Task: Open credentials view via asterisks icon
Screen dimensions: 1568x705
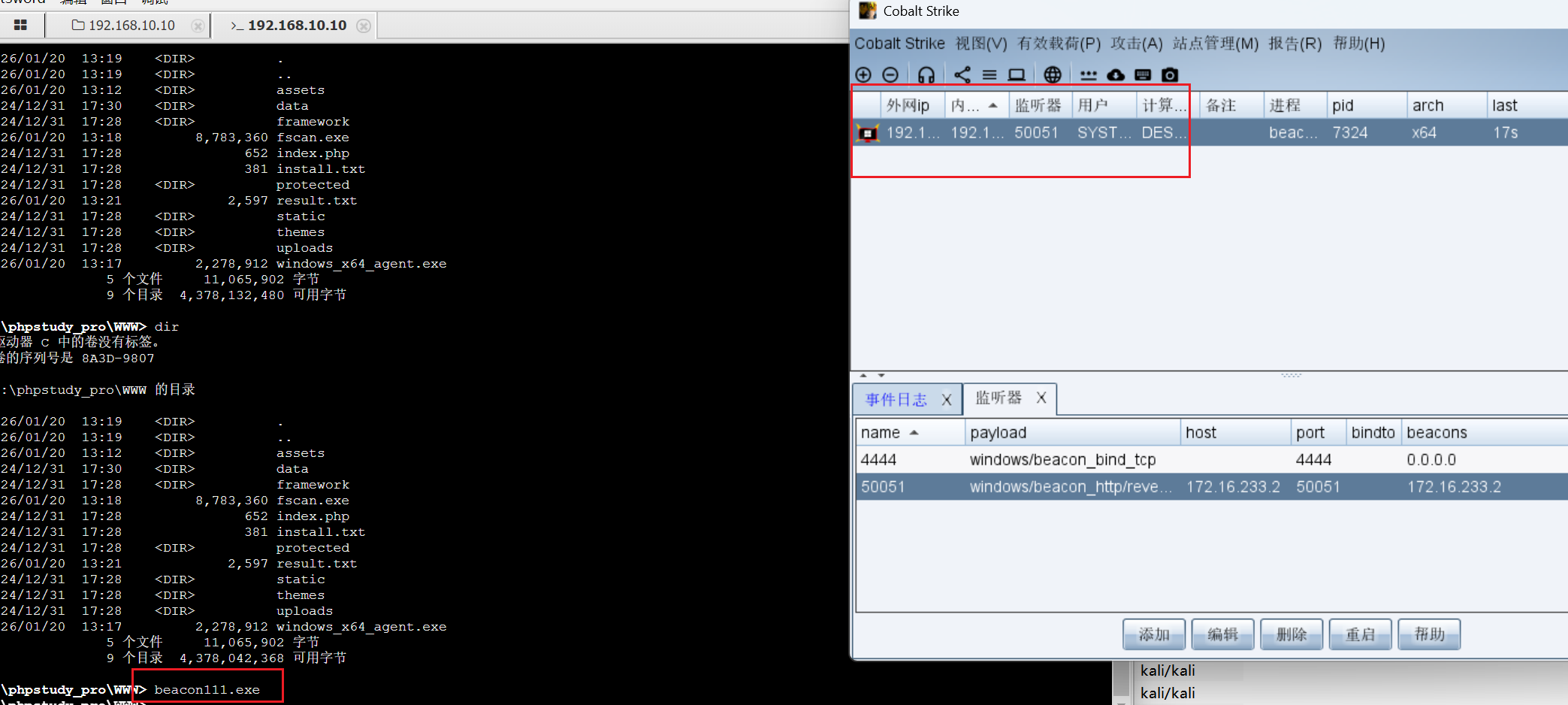Action: click(x=1089, y=75)
